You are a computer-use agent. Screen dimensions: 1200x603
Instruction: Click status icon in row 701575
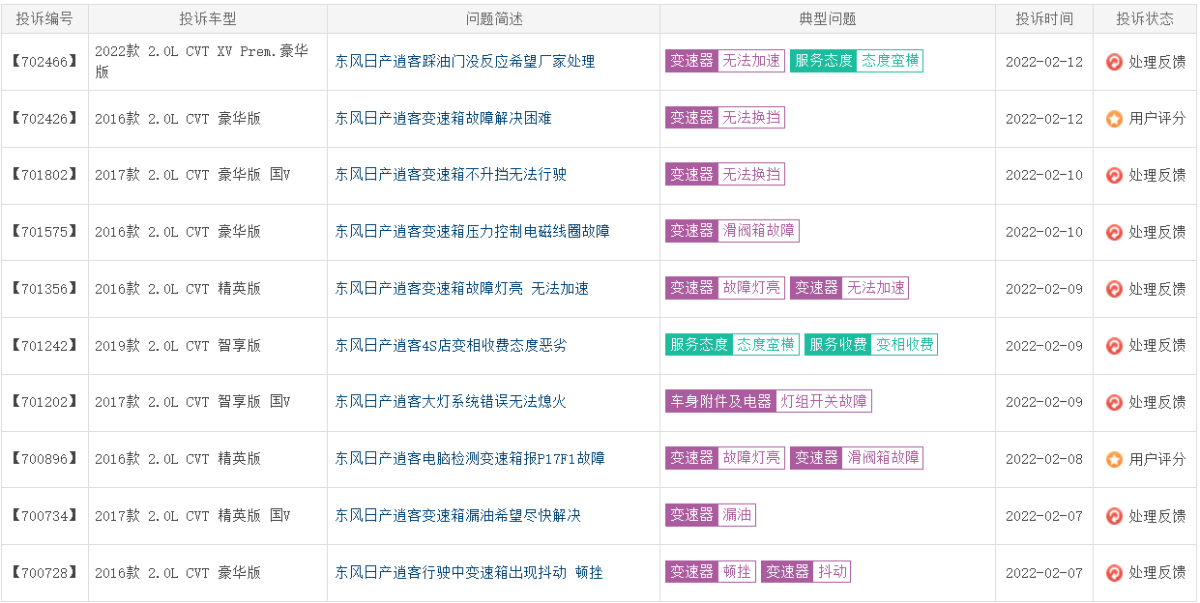(x=1114, y=232)
